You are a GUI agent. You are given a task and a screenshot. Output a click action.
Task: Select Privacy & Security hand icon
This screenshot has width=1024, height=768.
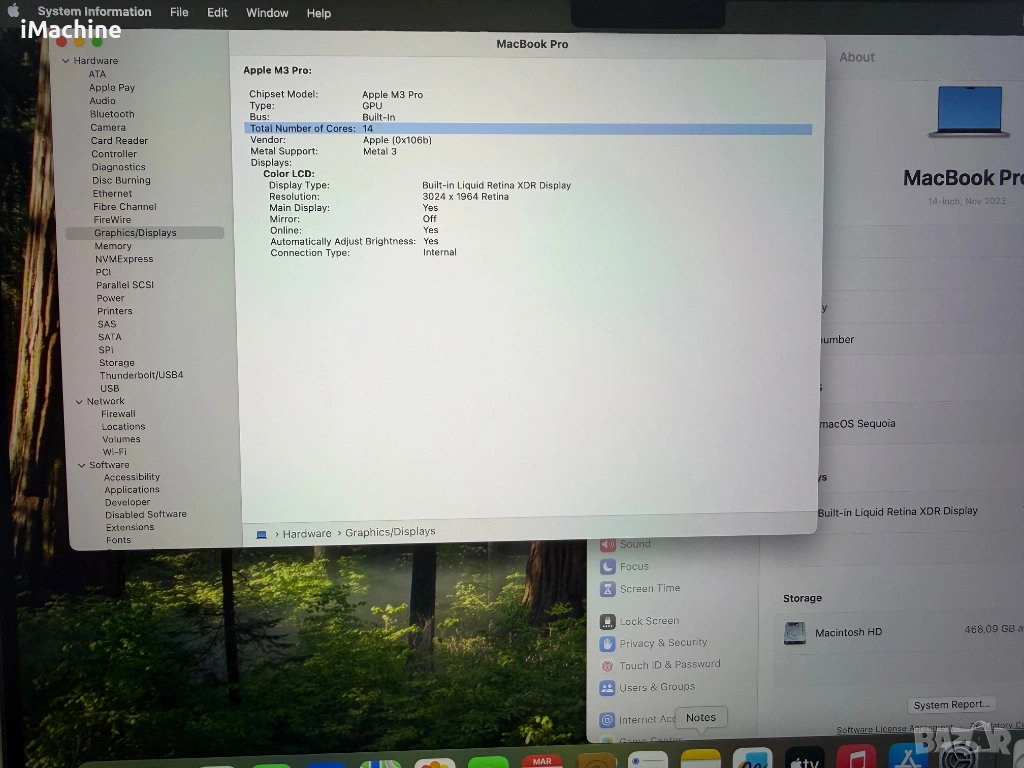607,643
